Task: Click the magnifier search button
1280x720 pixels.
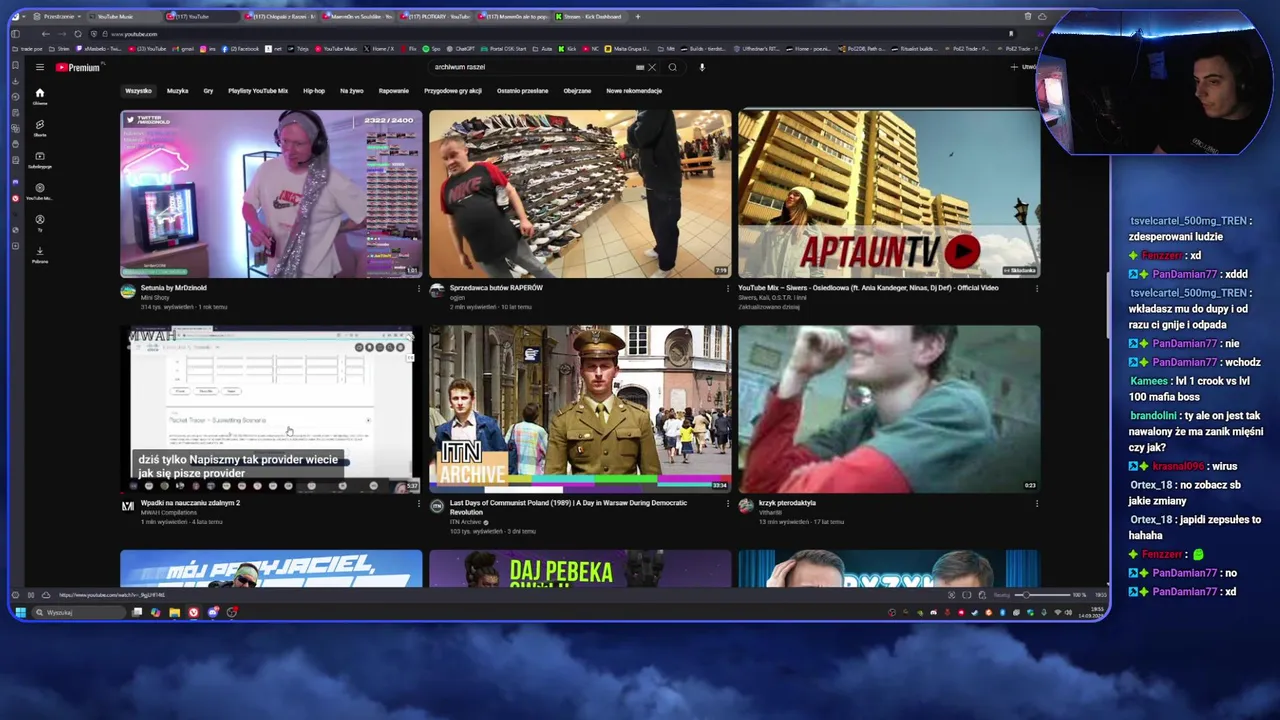Action: (673, 67)
